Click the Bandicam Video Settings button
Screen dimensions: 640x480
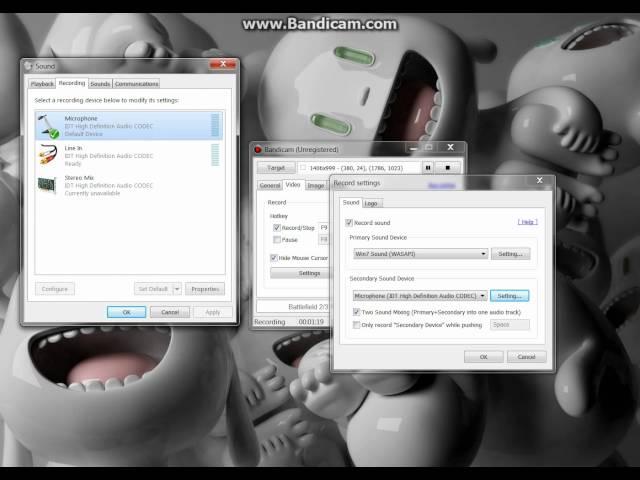coord(301,273)
